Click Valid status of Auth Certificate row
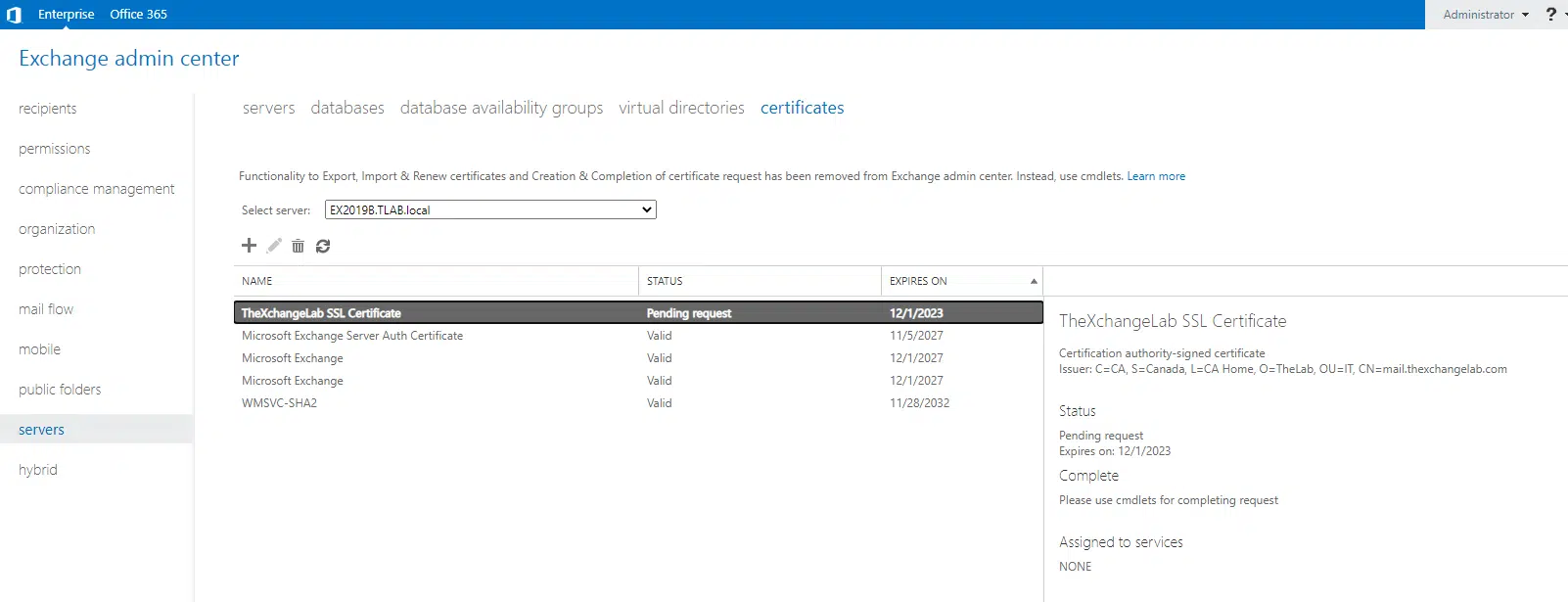The height and width of the screenshot is (602, 1568). 660,336
